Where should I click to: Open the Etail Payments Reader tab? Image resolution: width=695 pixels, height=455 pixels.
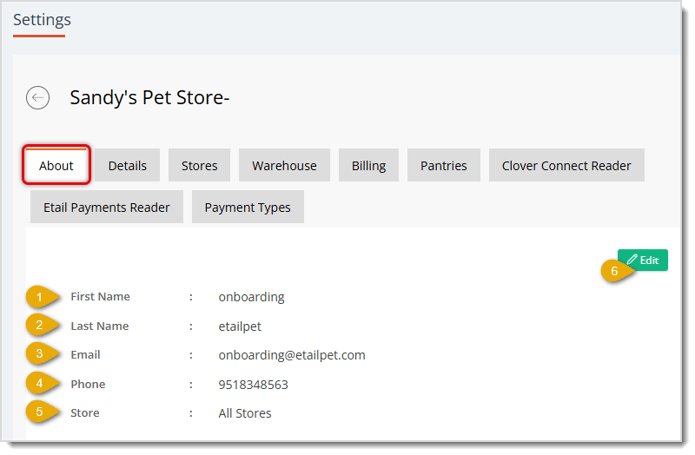coord(107,207)
